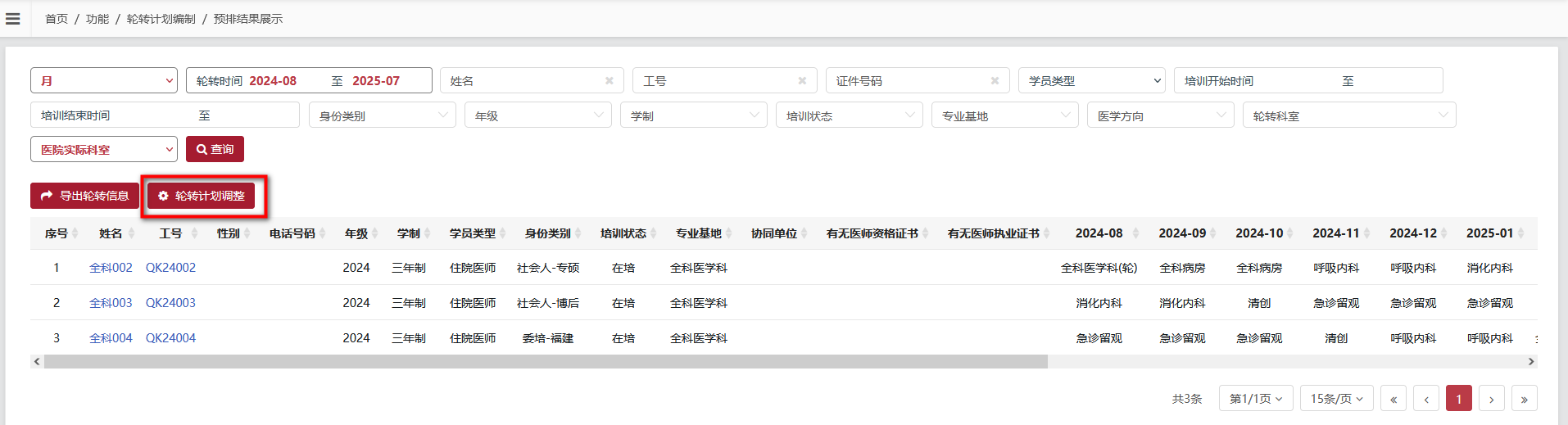1568x425 pixels.
Task: Expand the 轮转科室 dropdown
Action: pyautogui.click(x=1349, y=115)
